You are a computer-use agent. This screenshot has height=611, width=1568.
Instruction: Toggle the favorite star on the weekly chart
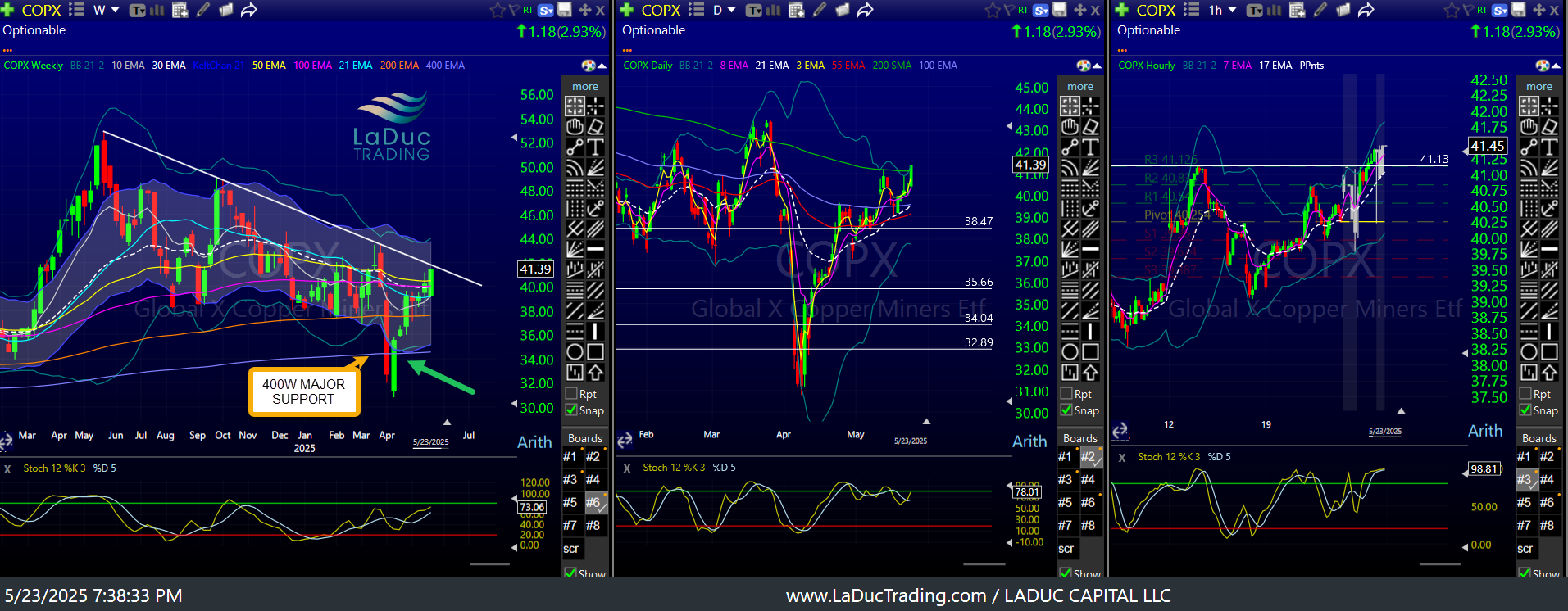coord(497,10)
